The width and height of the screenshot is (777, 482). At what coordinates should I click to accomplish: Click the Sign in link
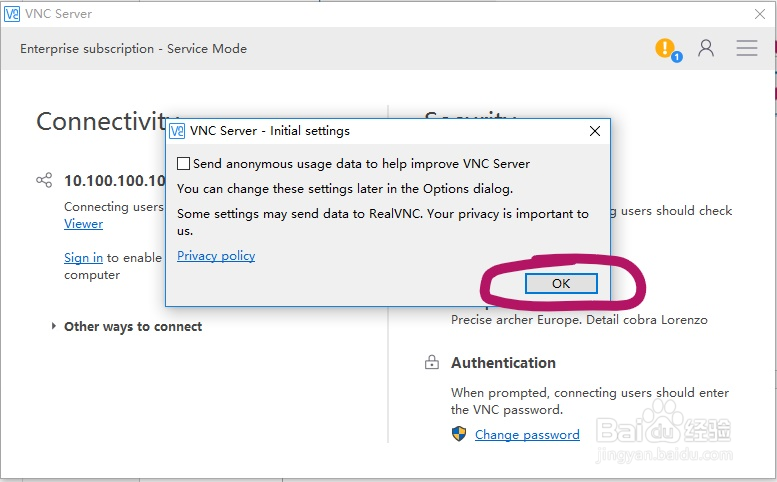pyautogui.click(x=83, y=258)
